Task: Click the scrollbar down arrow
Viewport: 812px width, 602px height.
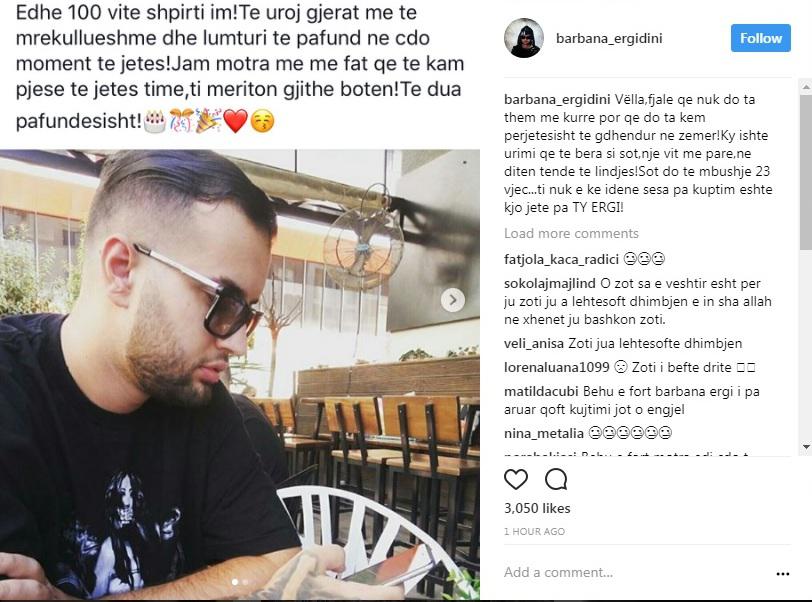Action: [x=806, y=446]
